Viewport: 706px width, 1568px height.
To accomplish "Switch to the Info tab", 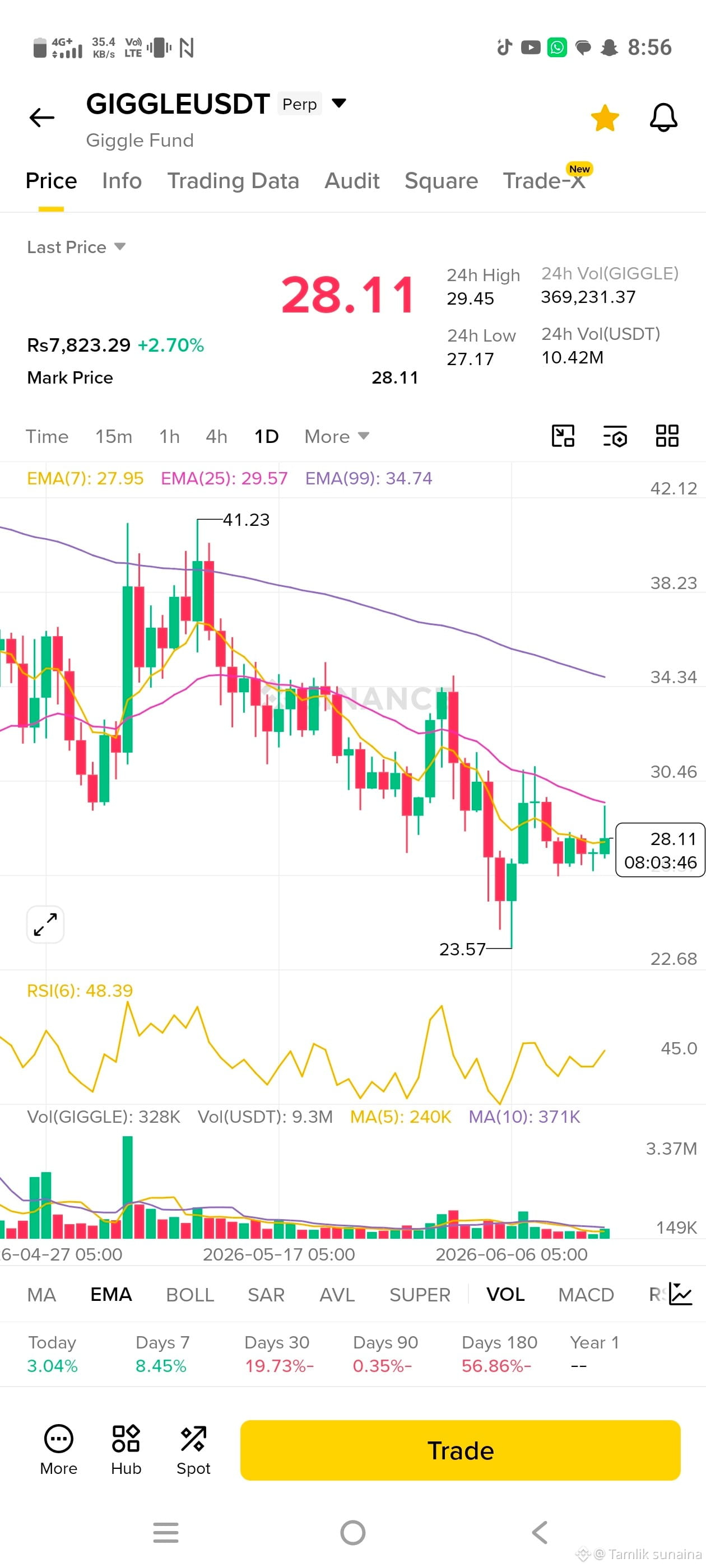I will 122,181.
